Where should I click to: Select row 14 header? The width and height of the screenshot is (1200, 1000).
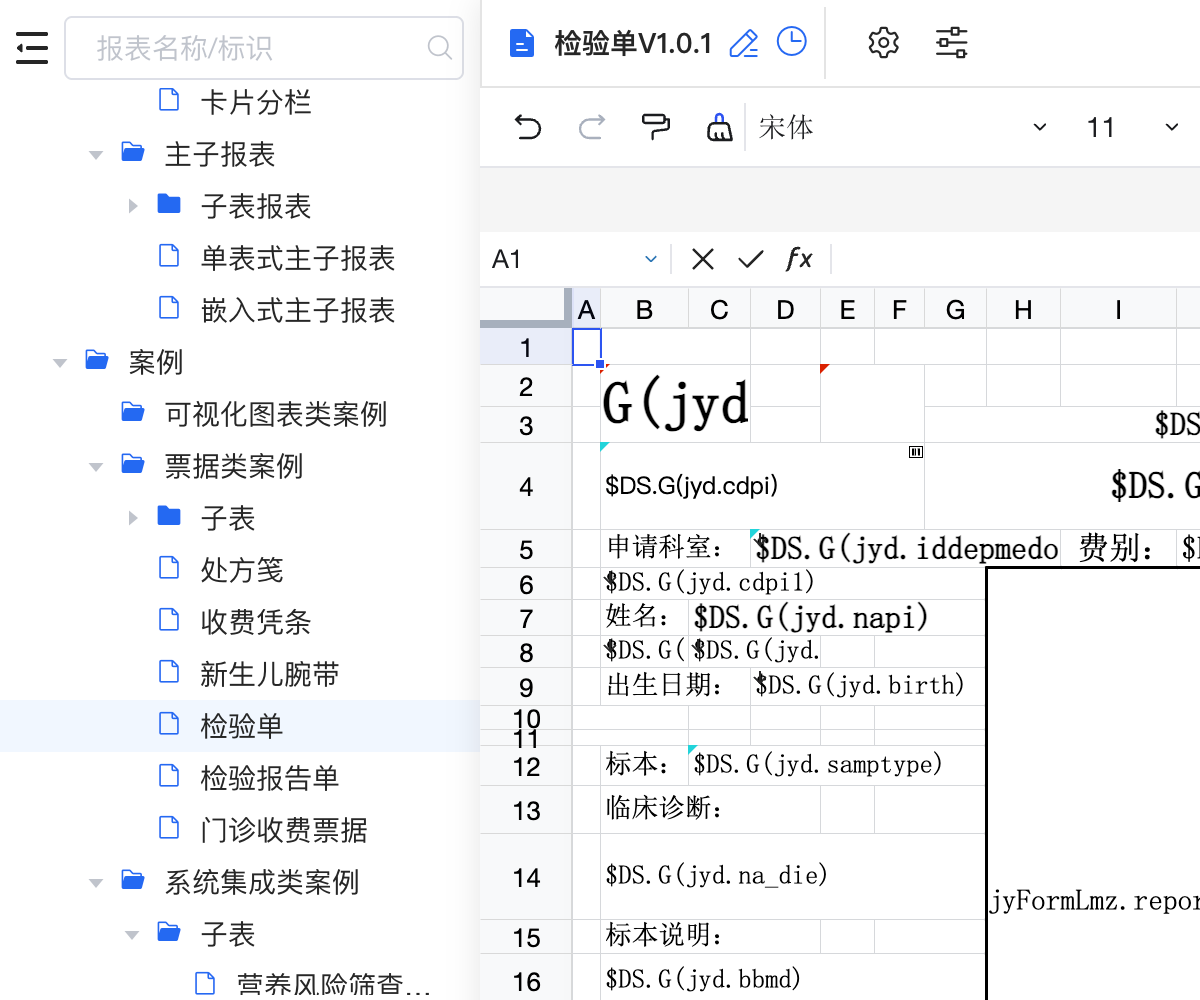pyautogui.click(x=526, y=878)
